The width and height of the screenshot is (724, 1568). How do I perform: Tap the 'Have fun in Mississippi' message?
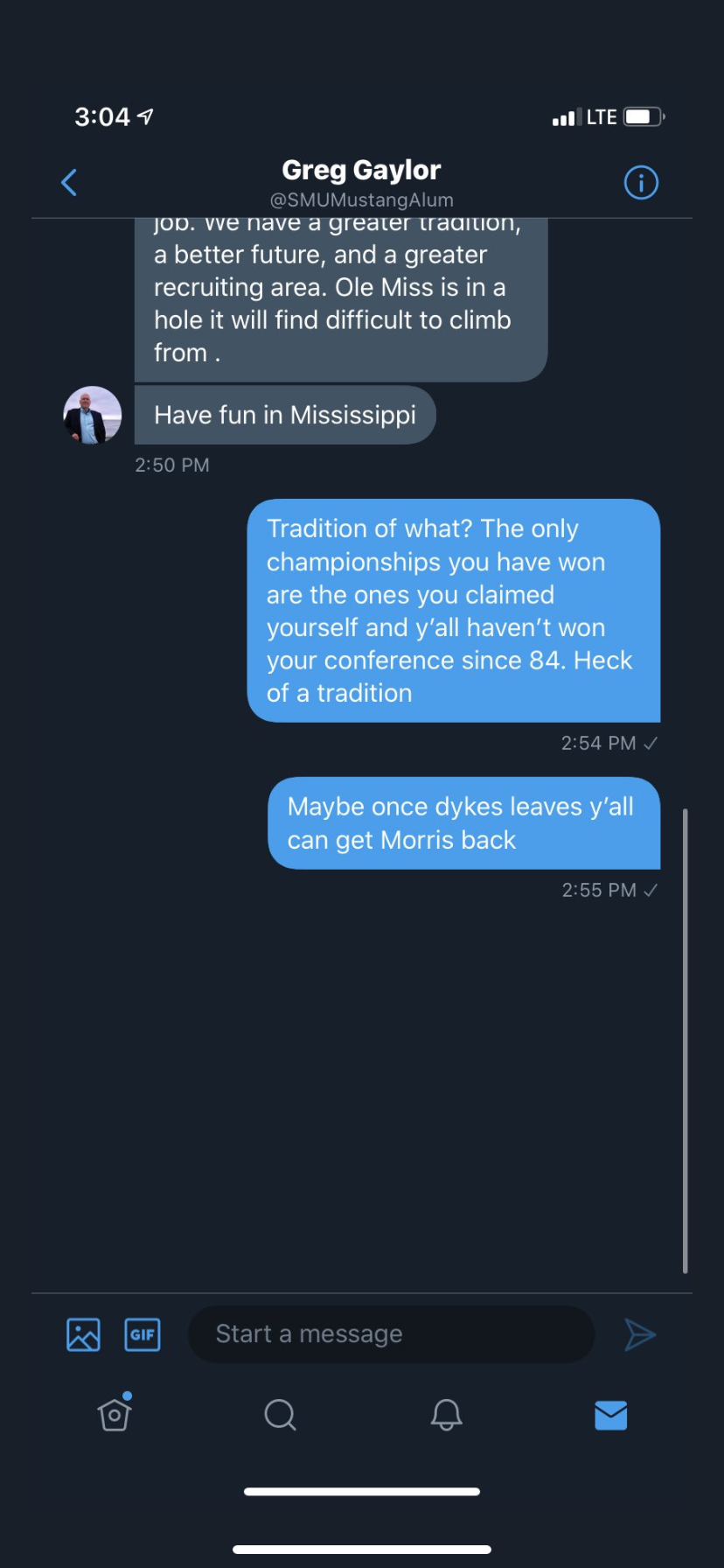(x=285, y=415)
